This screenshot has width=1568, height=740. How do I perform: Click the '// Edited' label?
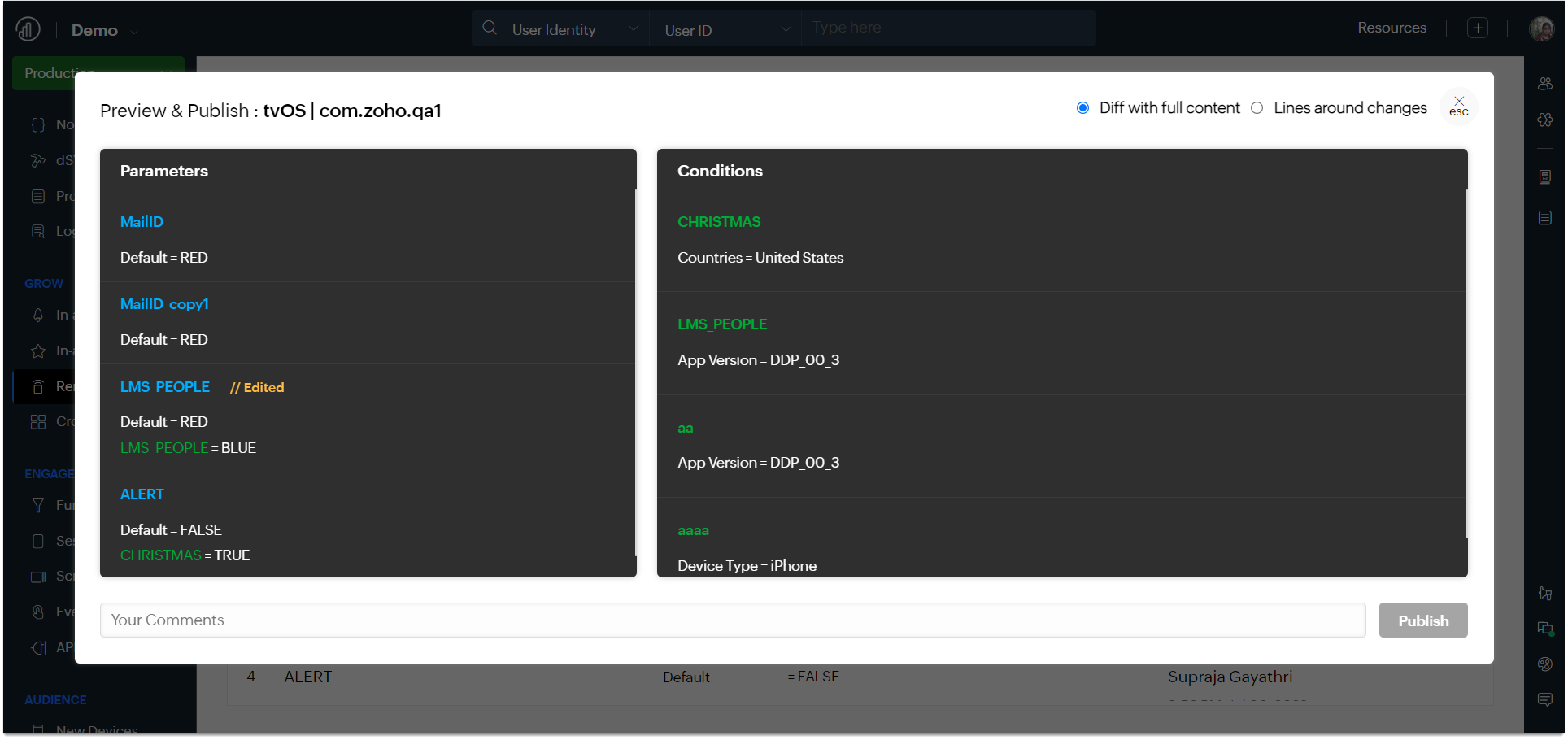(x=257, y=388)
